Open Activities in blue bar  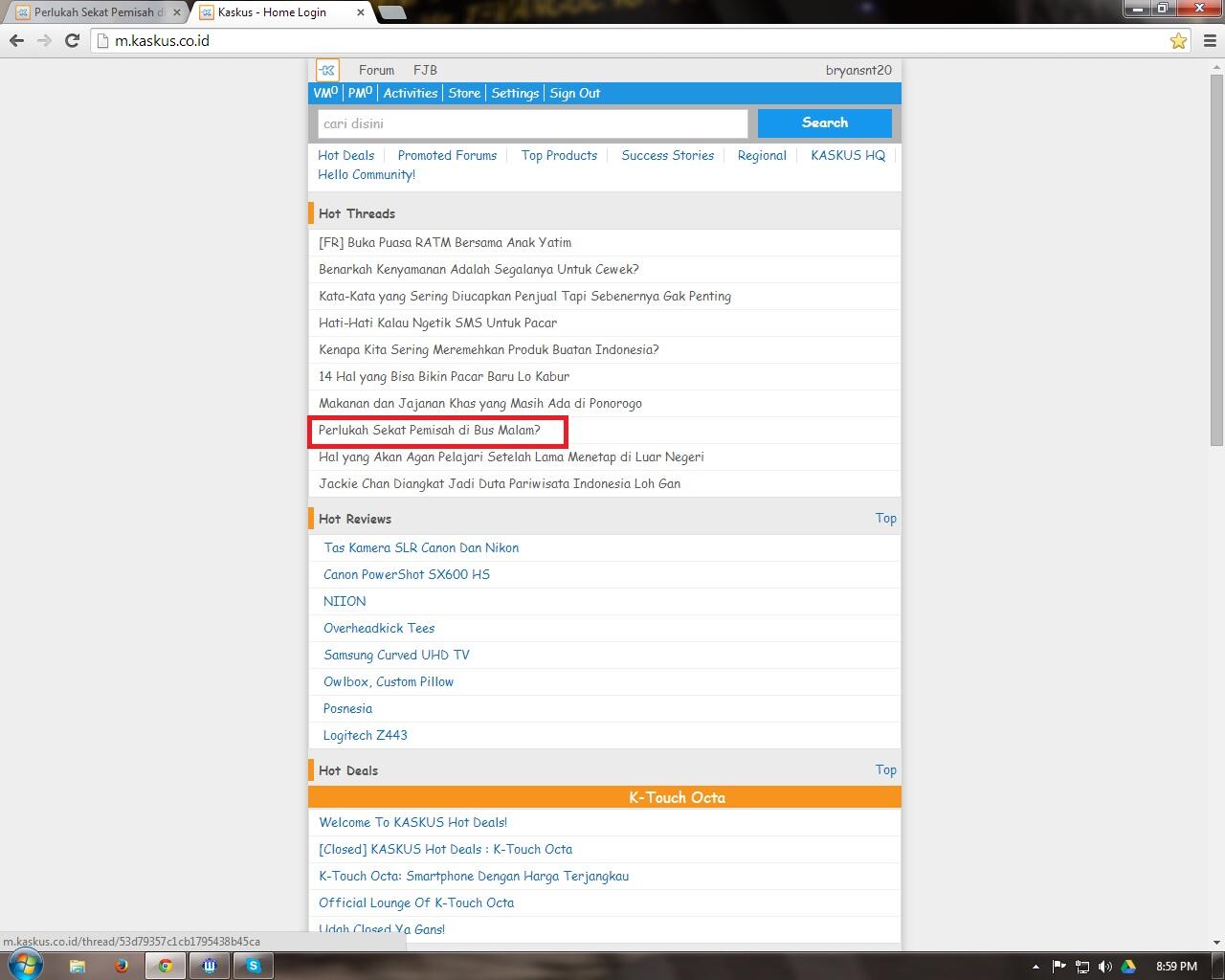[411, 93]
